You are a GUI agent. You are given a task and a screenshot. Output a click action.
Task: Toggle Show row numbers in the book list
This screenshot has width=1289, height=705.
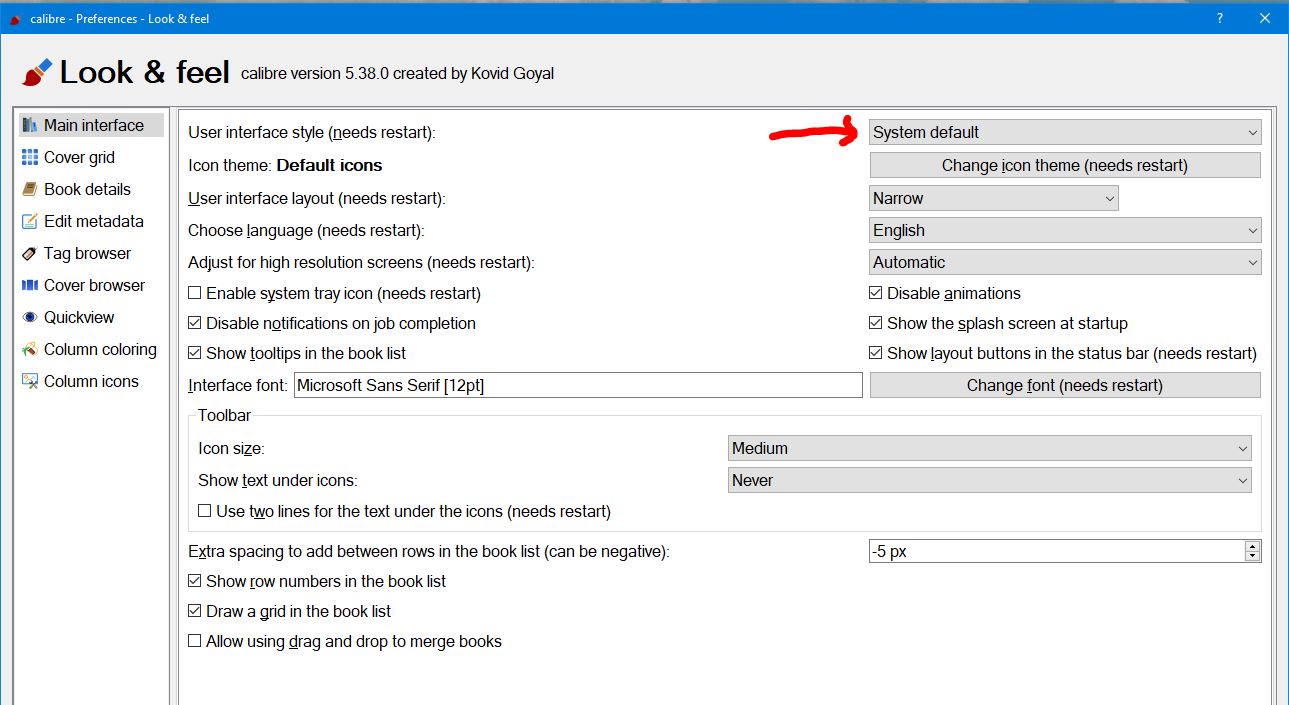[195, 581]
